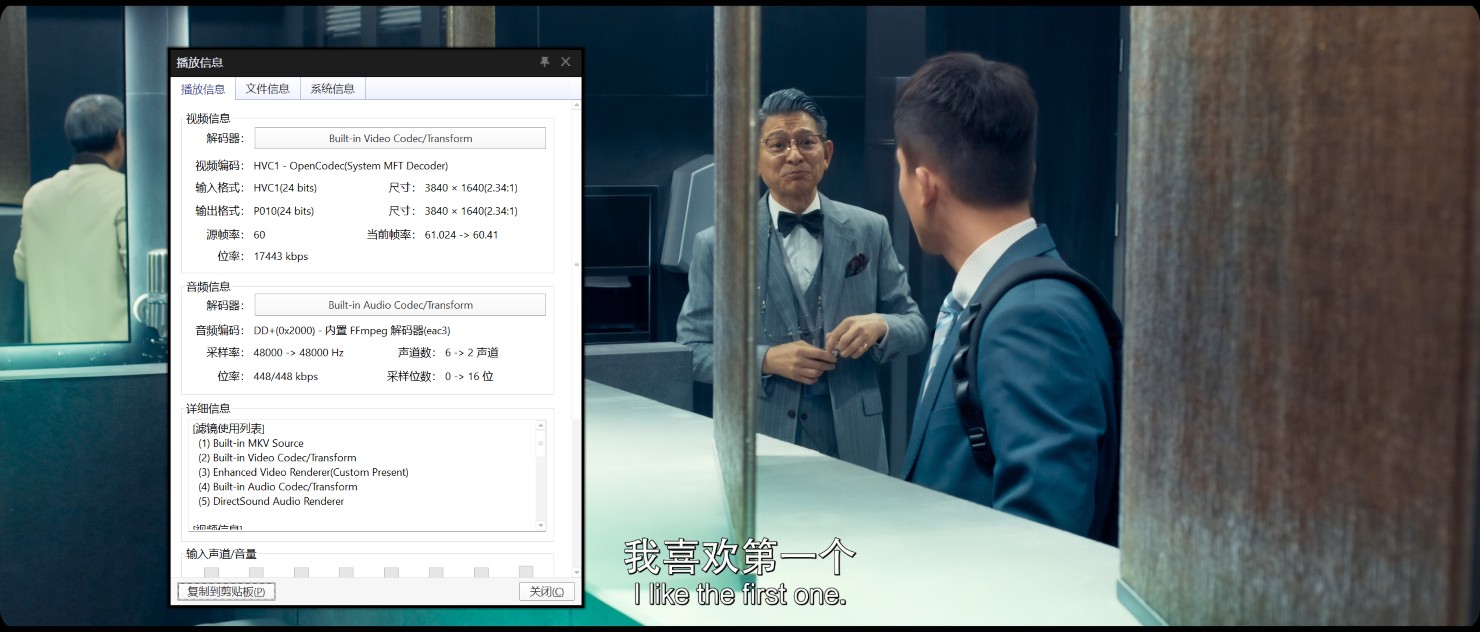Select the (3) Enhanced Video Renderer line
The width and height of the screenshot is (1480, 632).
[x=303, y=472]
